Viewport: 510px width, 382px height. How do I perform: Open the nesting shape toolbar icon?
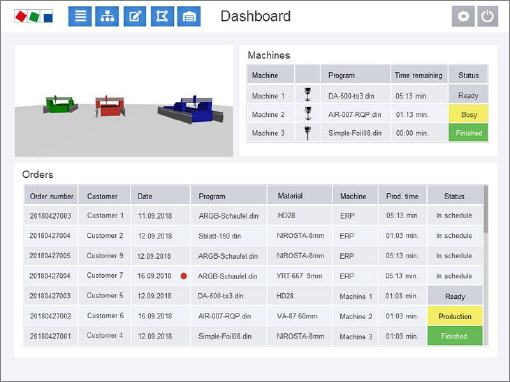[162, 16]
